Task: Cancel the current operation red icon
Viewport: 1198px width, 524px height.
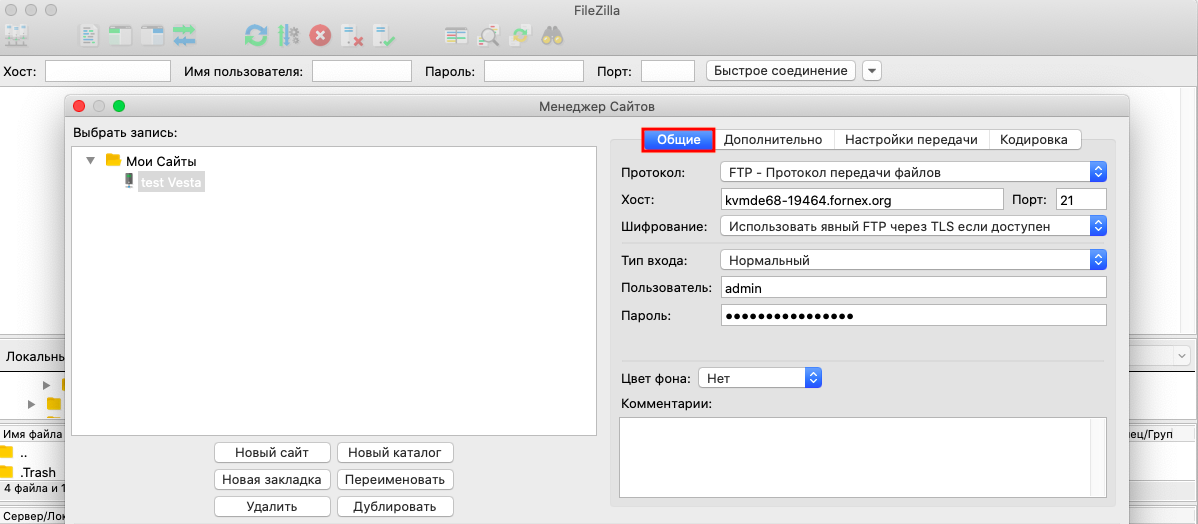Action: 319,35
